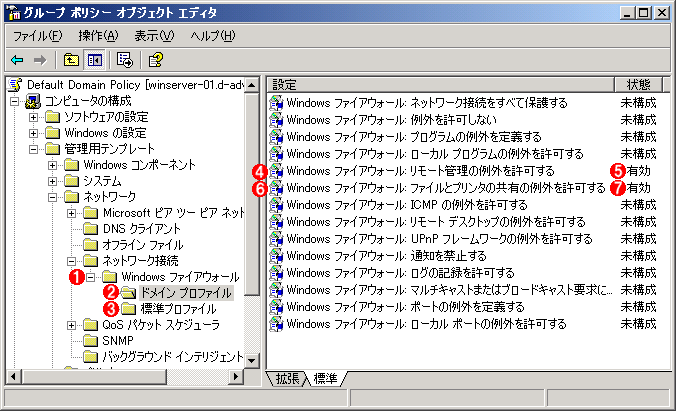Select ドメイン プロファイル tree label
The width and height of the screenshot is (676, 411).
186,293
